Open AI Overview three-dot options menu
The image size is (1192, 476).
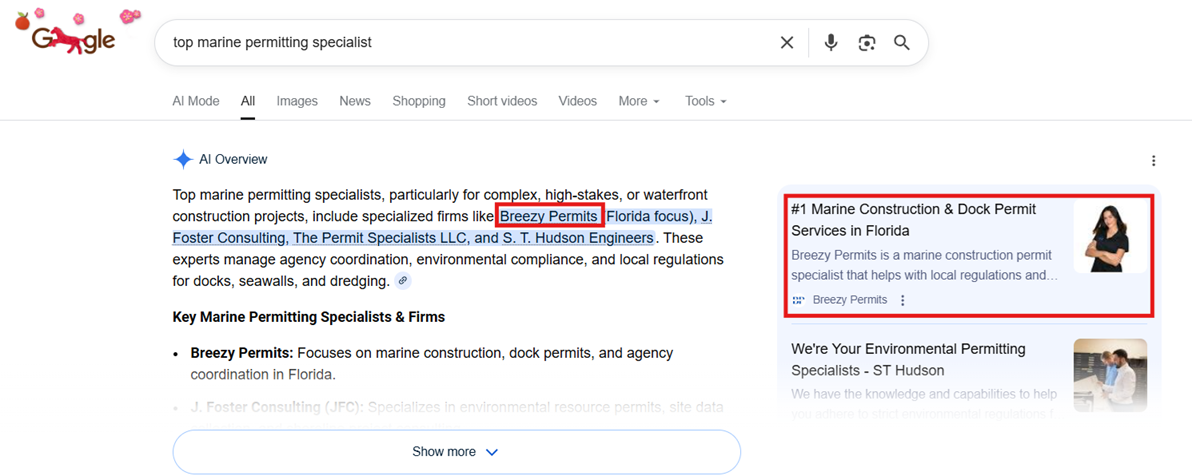pyautogui.click(x=1154, y=161)
